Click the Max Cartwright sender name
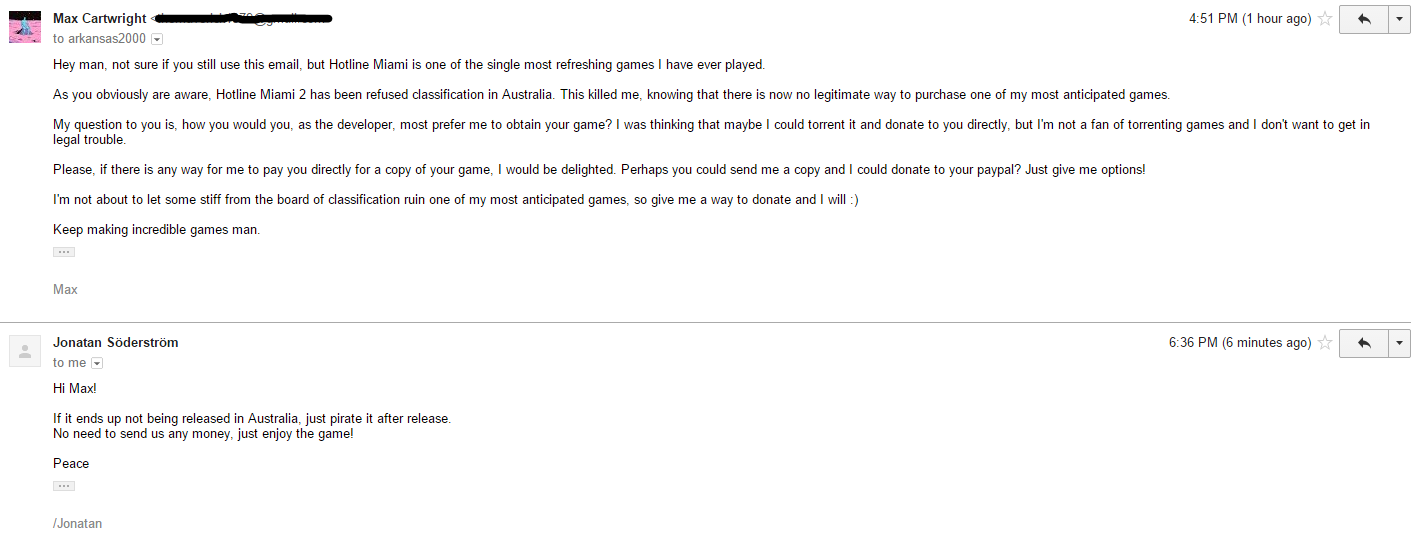Screen dimensions: 1421x548 (x=99, y=19)
